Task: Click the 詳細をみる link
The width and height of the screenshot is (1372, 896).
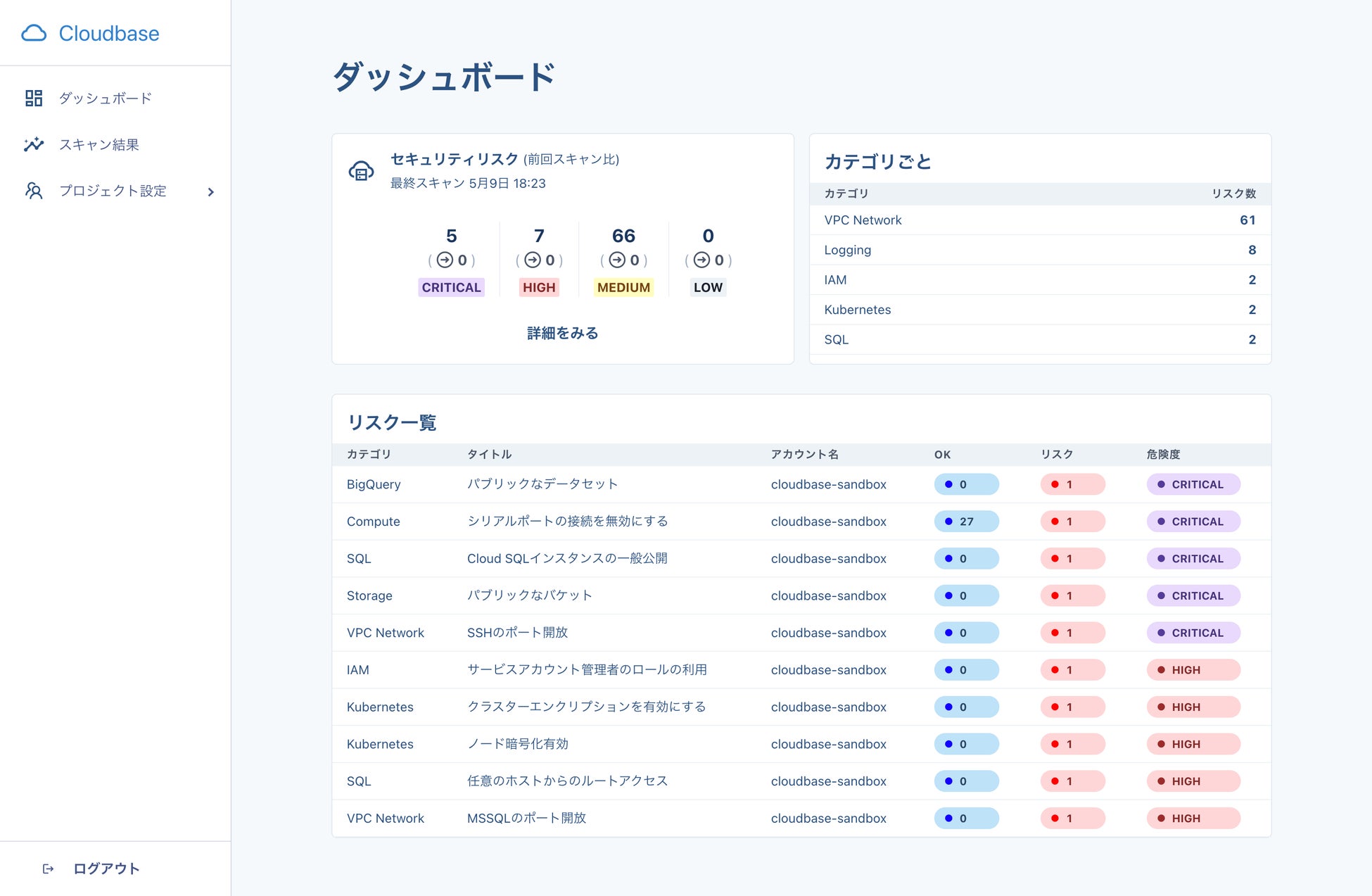Action: coord(562,333)
